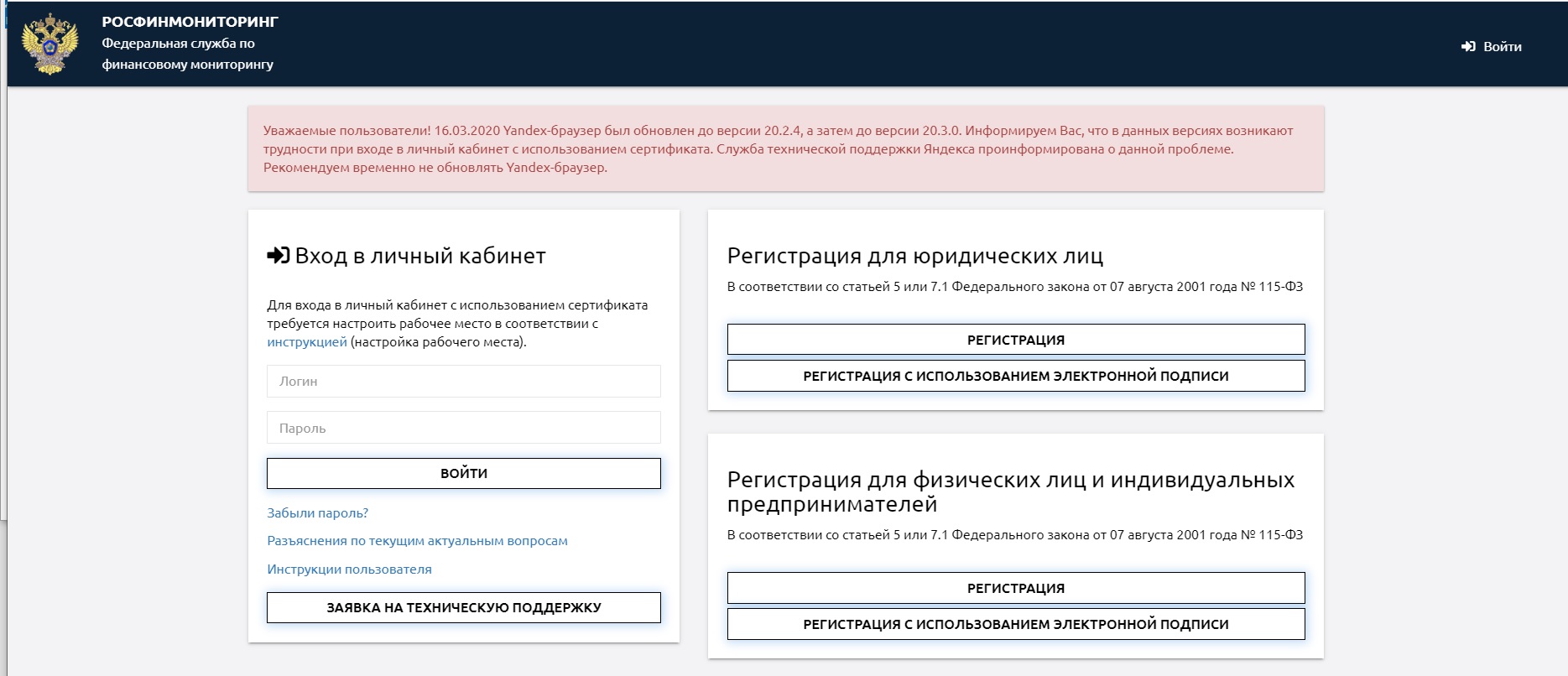This screenshot has height=676, width=1568.
Task: Click the login arrow icon beside heading "Вход в личный кабинет"
Action: (279, 256)
